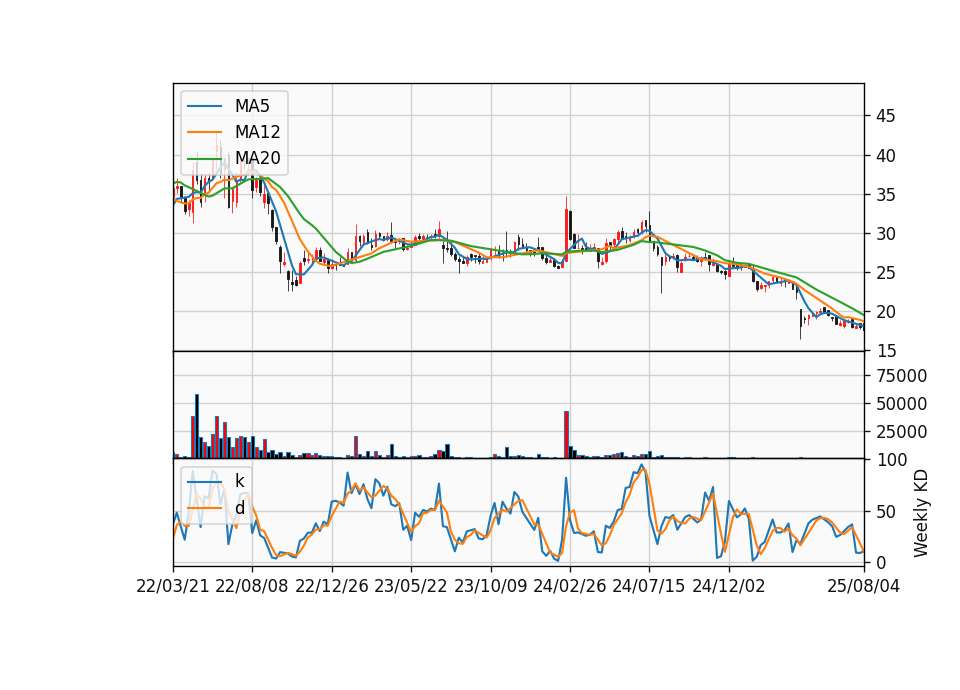The width and height of the screenshot is (960, 690).
Task: Click the 22/12/26 date axis label
Action: point(332,586)
